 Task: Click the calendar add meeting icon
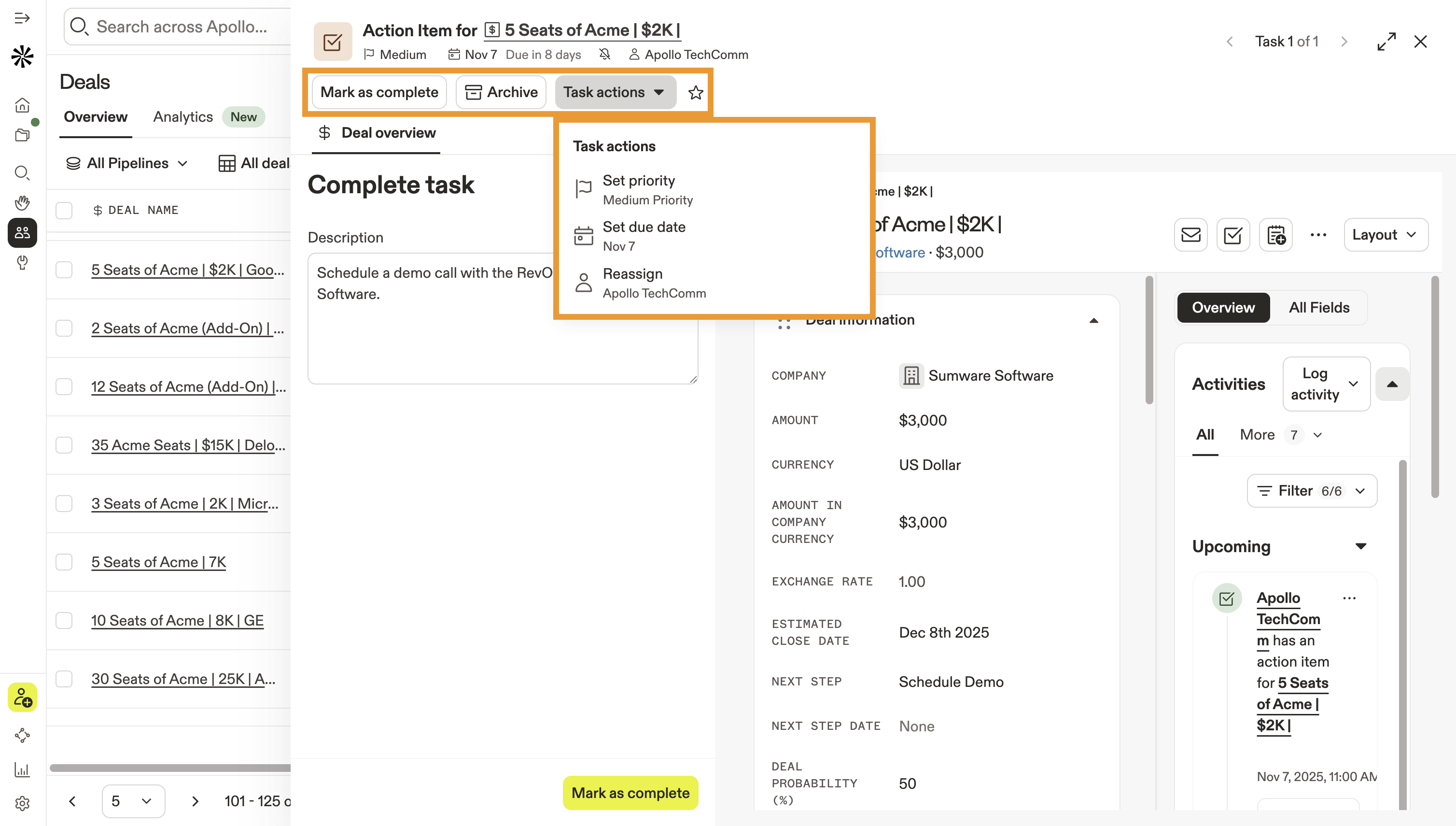1276,235
